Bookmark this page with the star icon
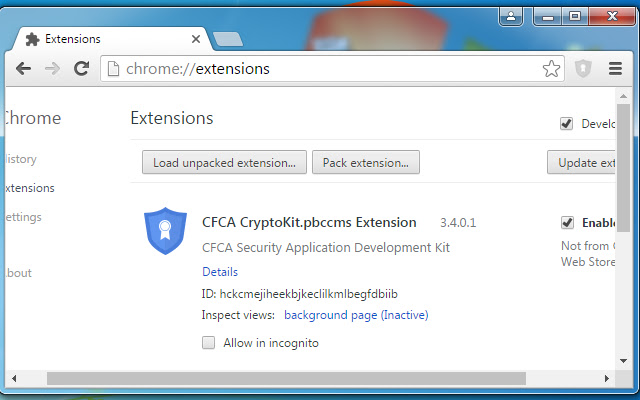Viewport: 640px width, 400px height. point(551,69)
